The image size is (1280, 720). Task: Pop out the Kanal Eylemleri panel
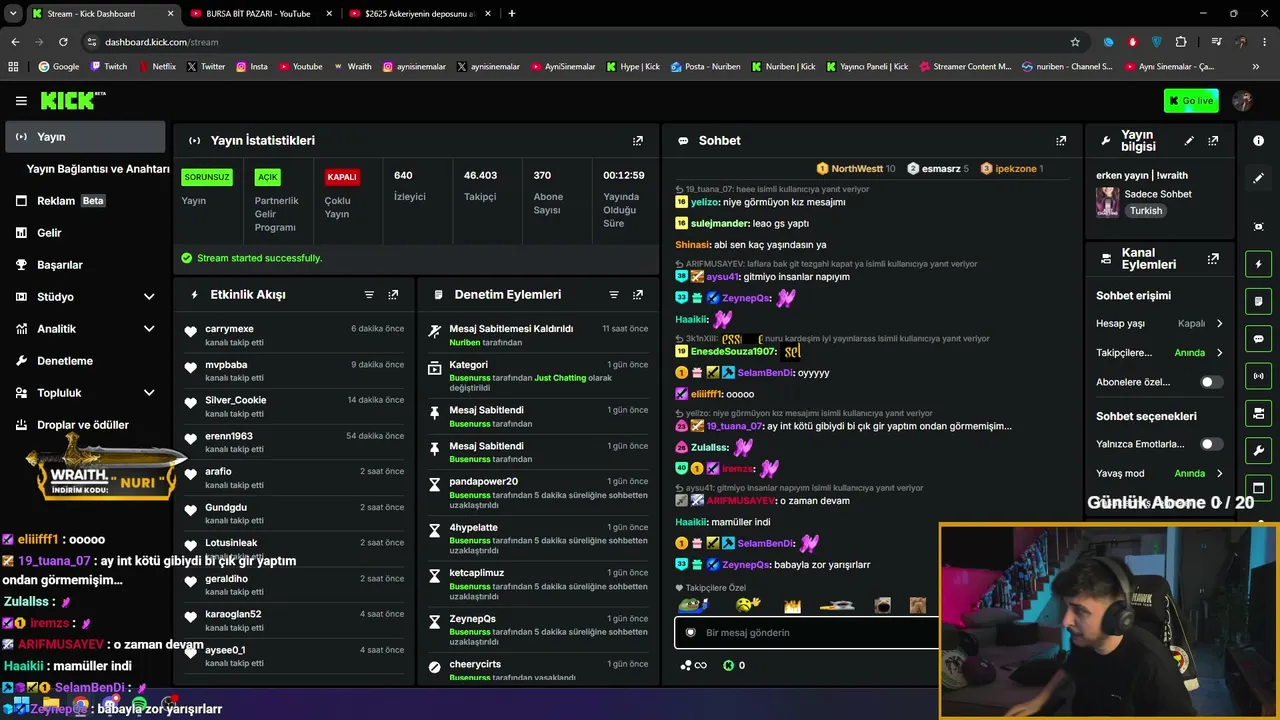1213,259
